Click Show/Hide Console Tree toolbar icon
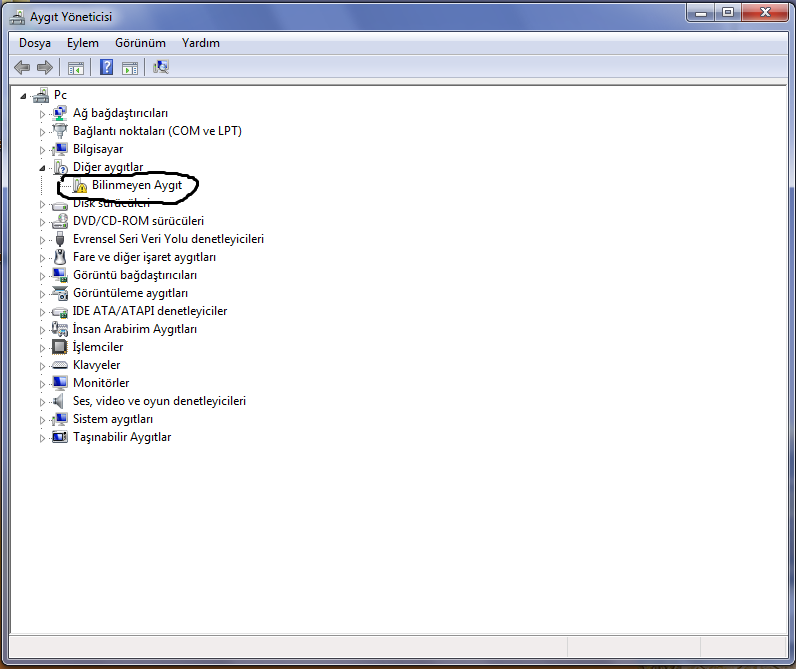 pos(76,68)
